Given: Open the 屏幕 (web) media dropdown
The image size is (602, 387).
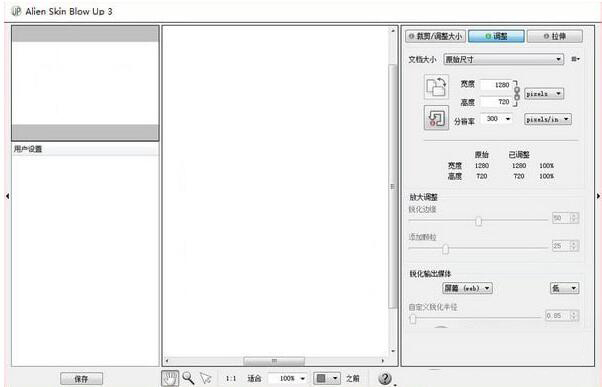Looking at the screenshot, I should pyautogui.click(x=467, y=288).
